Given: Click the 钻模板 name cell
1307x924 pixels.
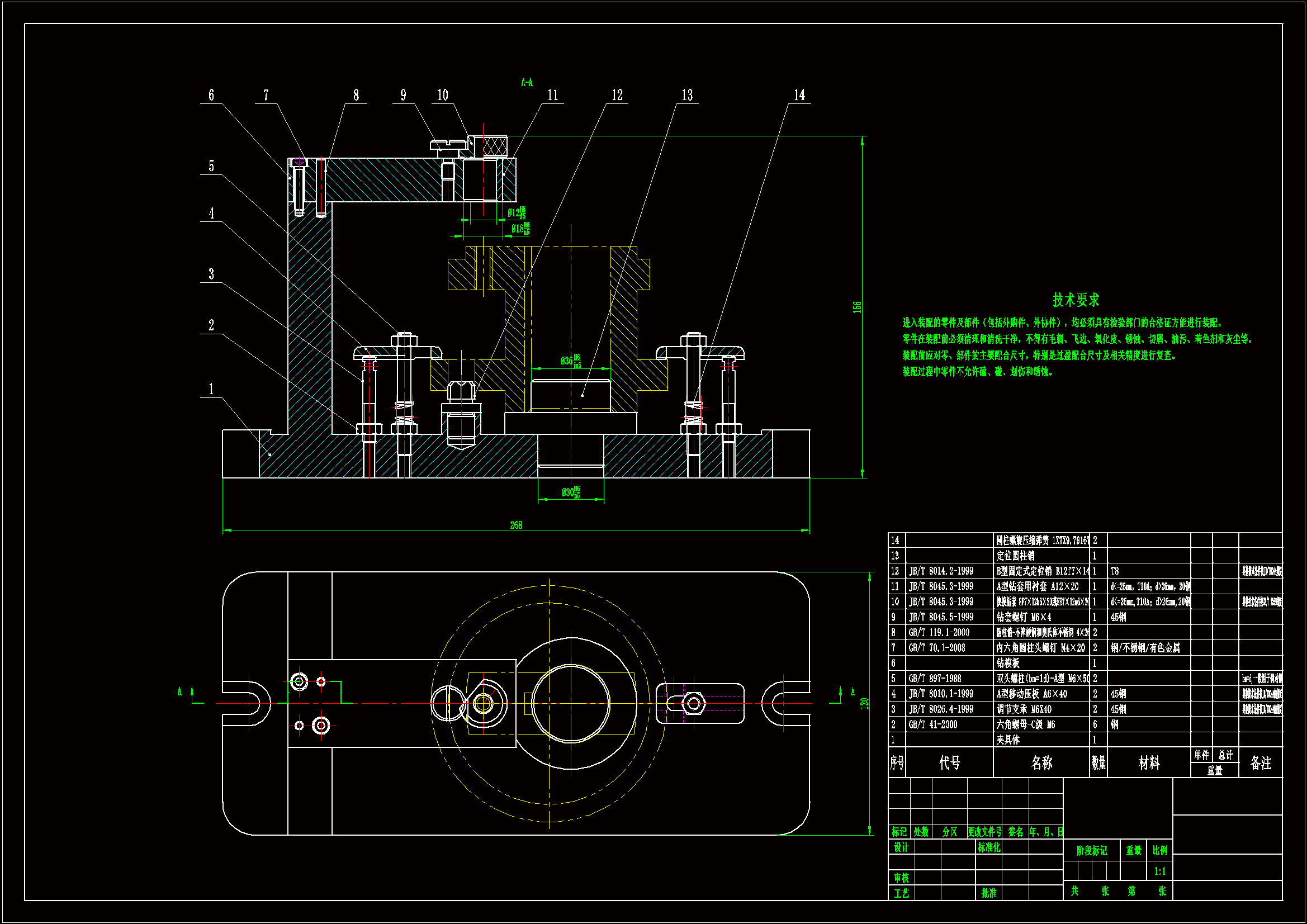Looking at the screenshot, I should 1008,664.
